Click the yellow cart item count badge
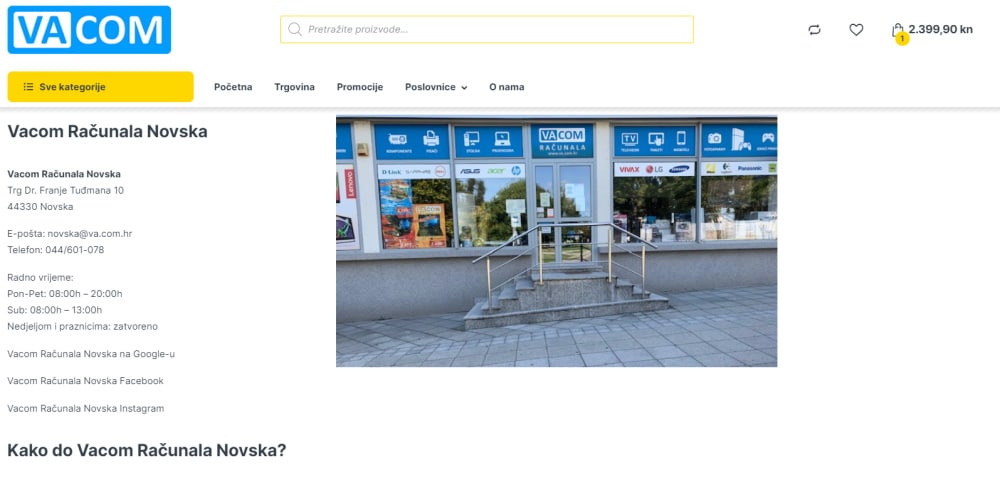1000x480 pixels. (x=902, y=39)
